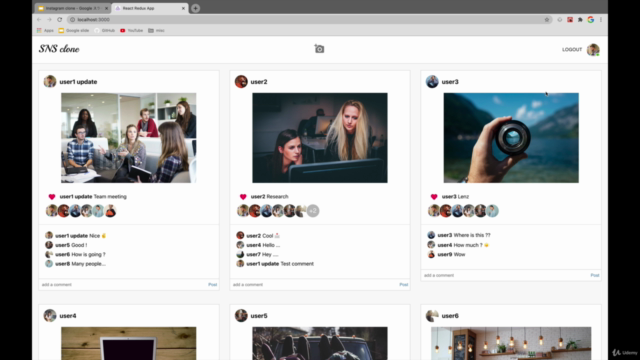Open the team meeting photo
This screenshot has height=360, width=640.
pos(129,138)
